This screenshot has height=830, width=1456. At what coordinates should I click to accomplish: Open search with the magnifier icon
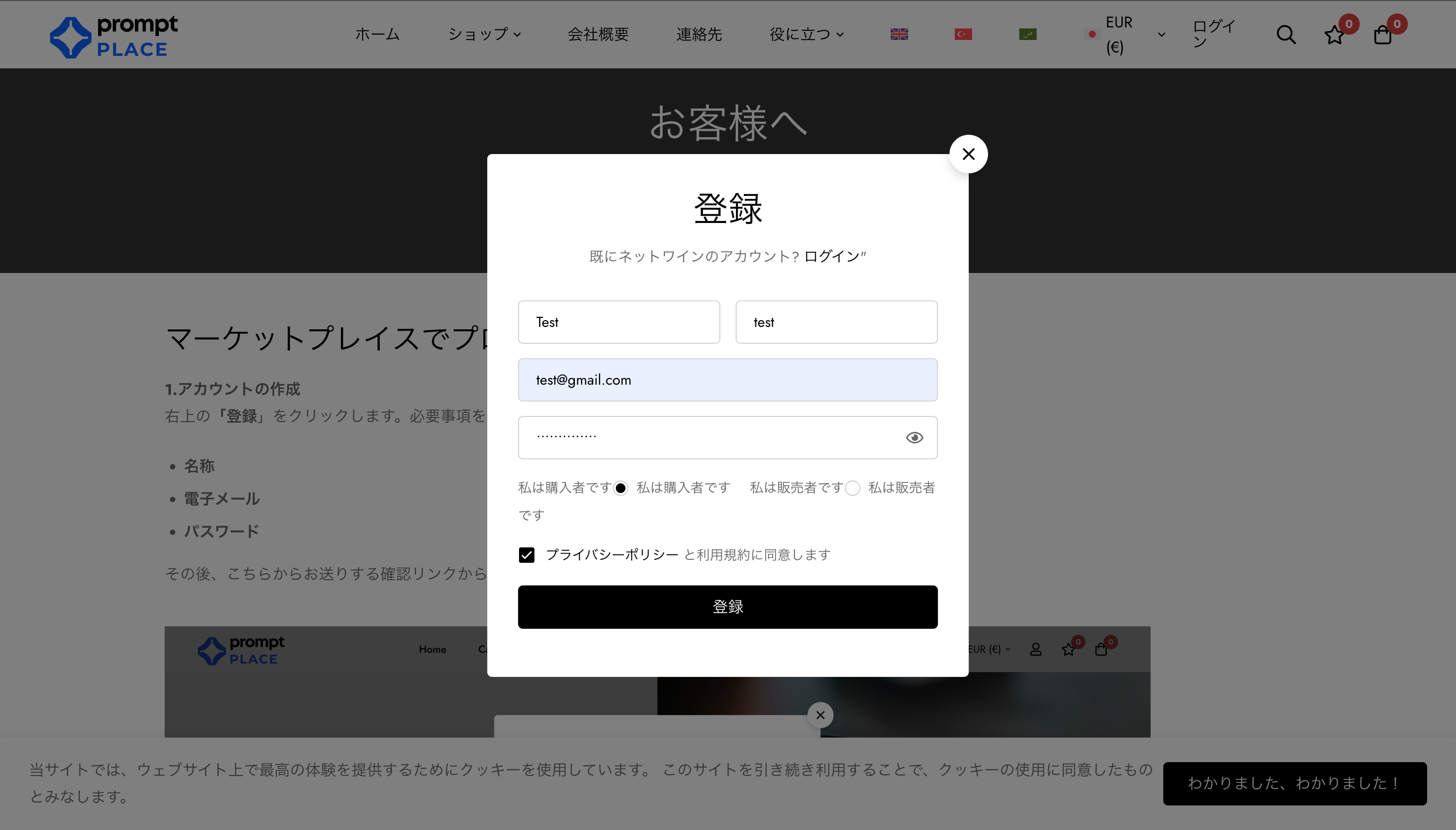[1286, 35]
